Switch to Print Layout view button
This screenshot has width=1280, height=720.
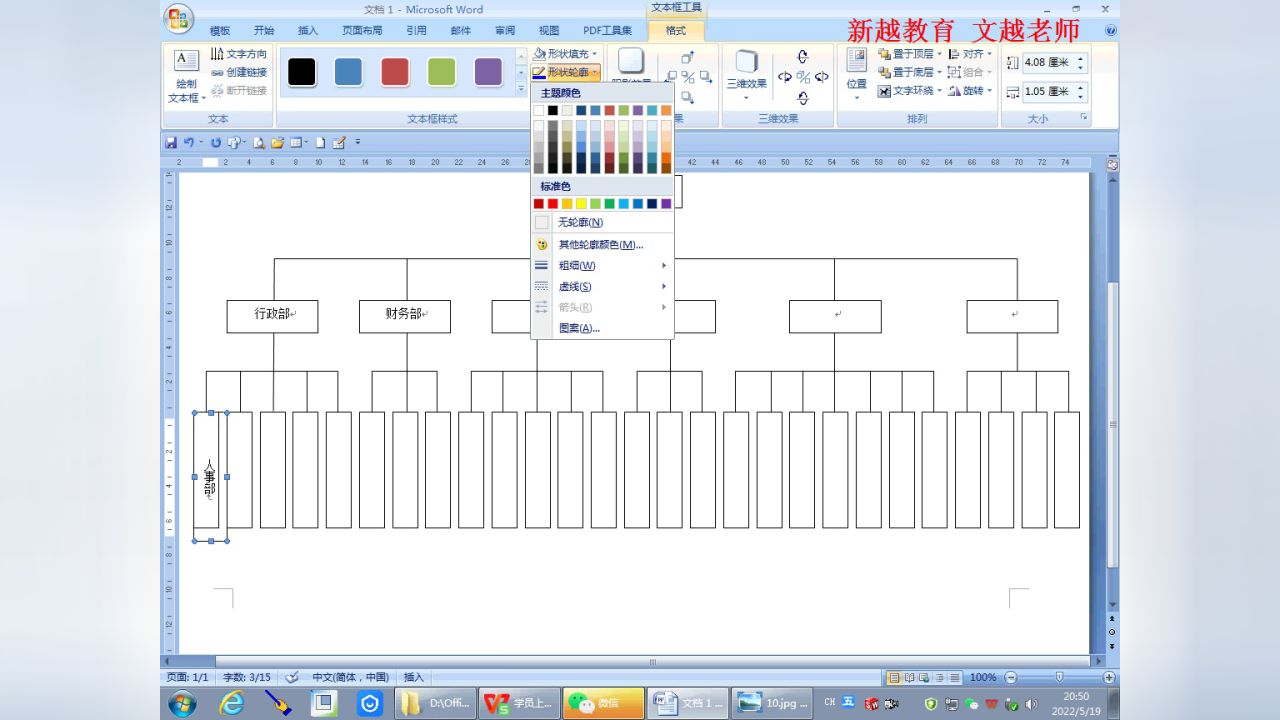click(894, 677)
